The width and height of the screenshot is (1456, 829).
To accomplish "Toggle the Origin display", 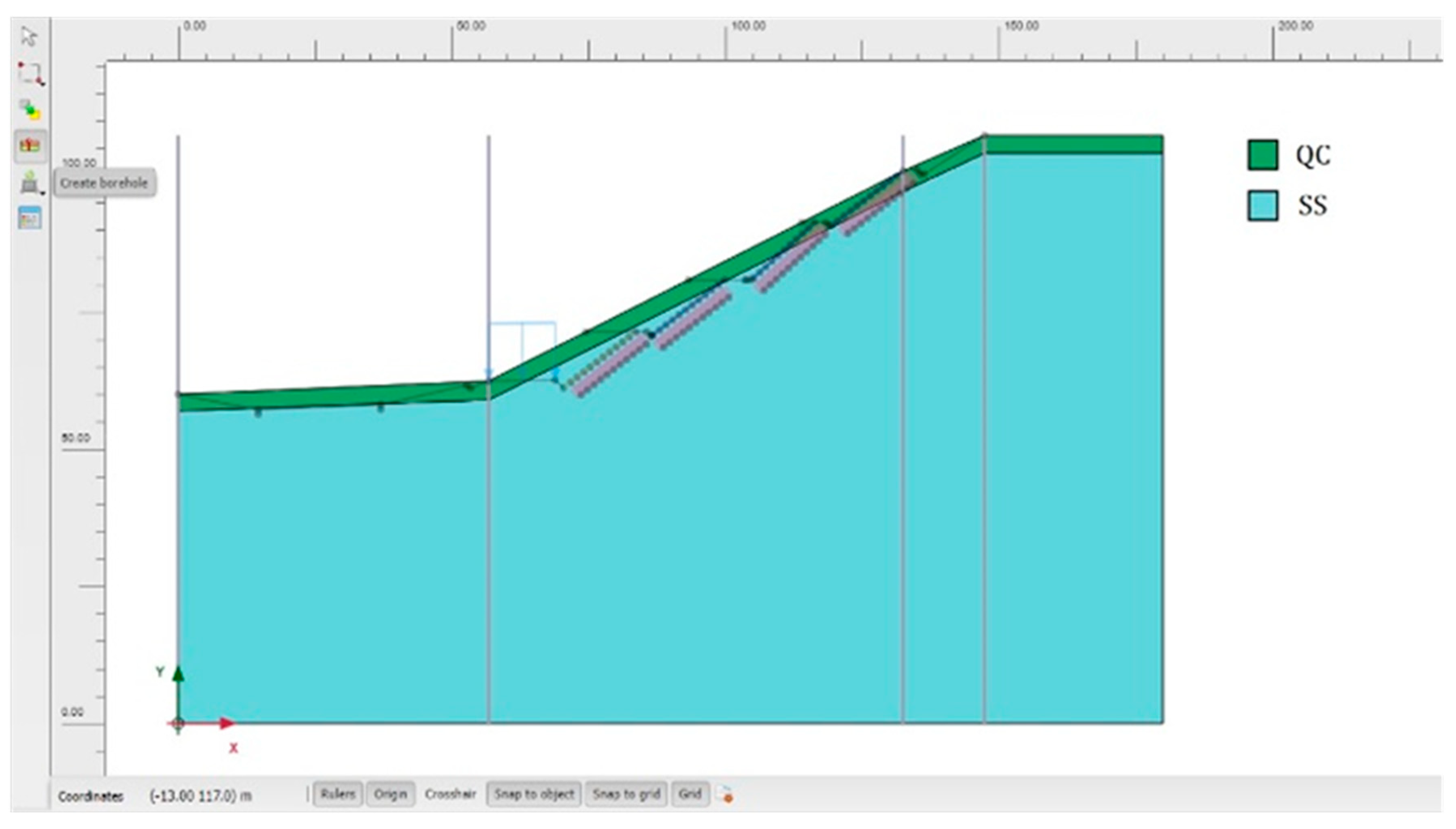I will tap(390, 794).
